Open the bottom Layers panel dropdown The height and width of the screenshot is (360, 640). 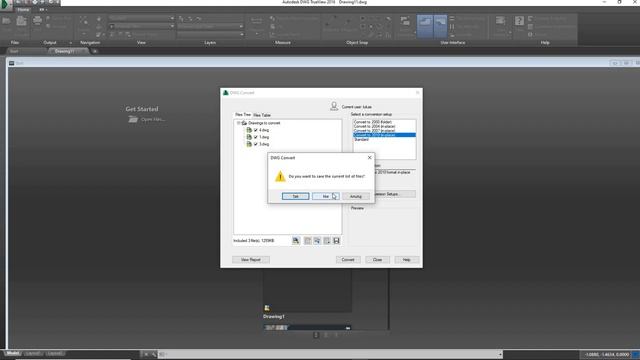[242, 34]
